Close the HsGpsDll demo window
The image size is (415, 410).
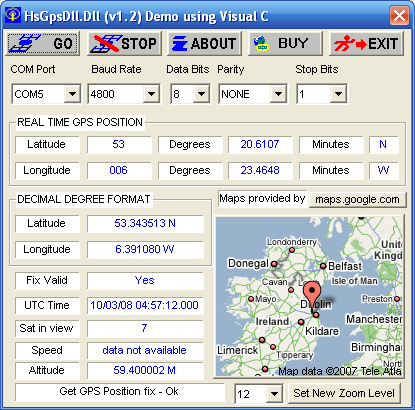399,15
